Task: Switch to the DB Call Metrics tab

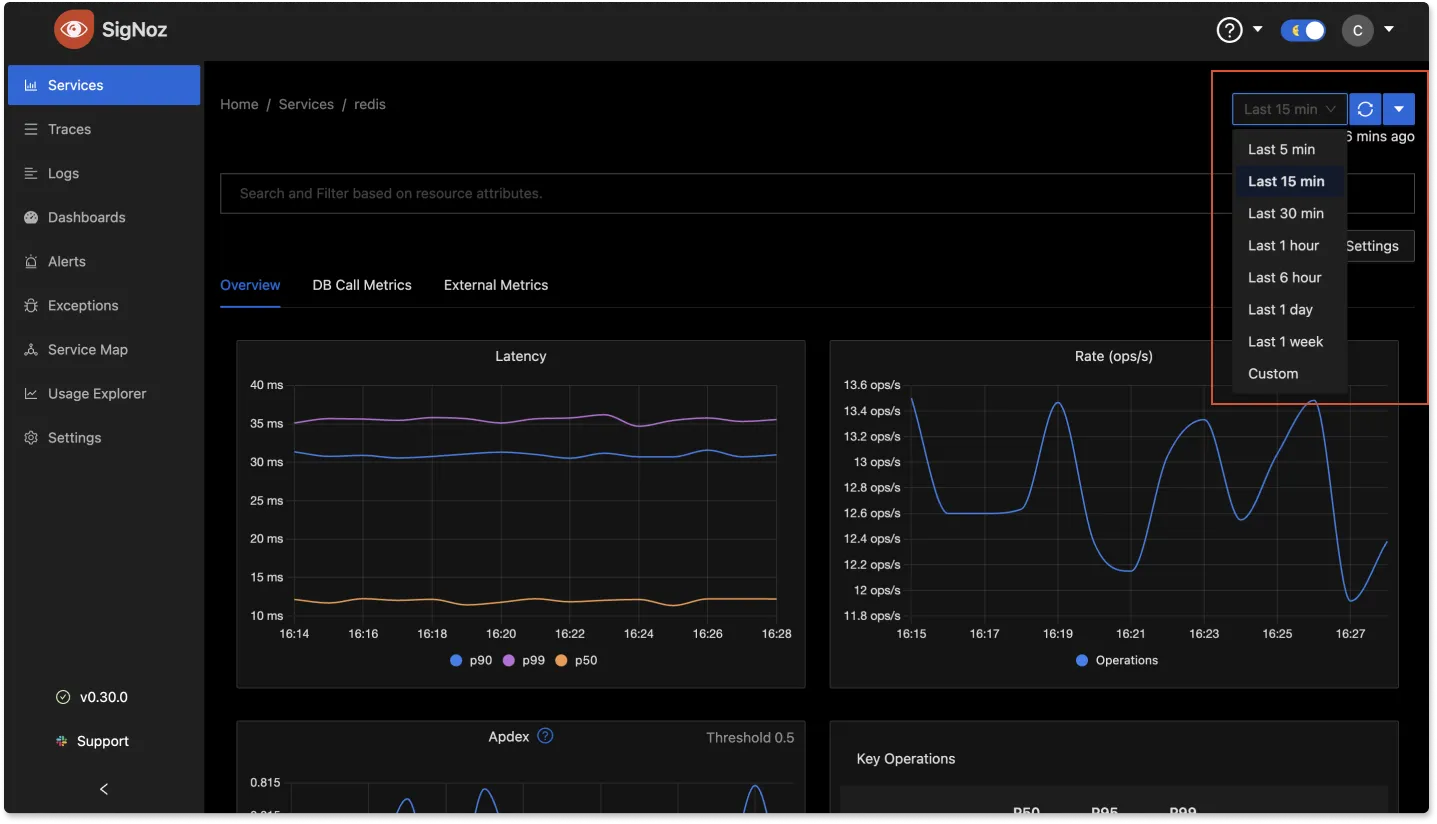Action: click(362, 285)
